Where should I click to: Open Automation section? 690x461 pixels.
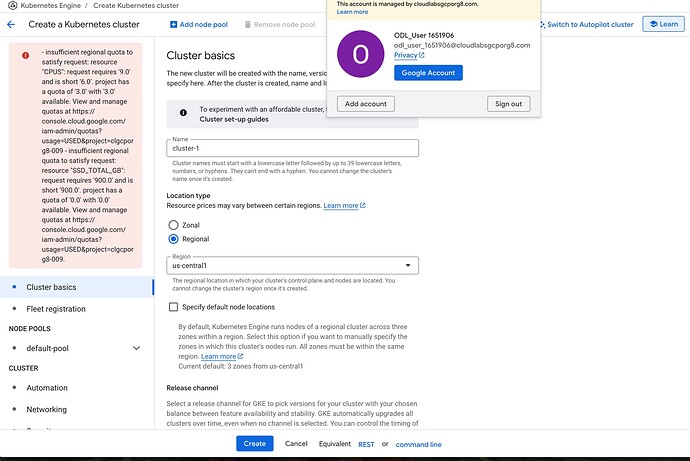click(x=47, y=388)
